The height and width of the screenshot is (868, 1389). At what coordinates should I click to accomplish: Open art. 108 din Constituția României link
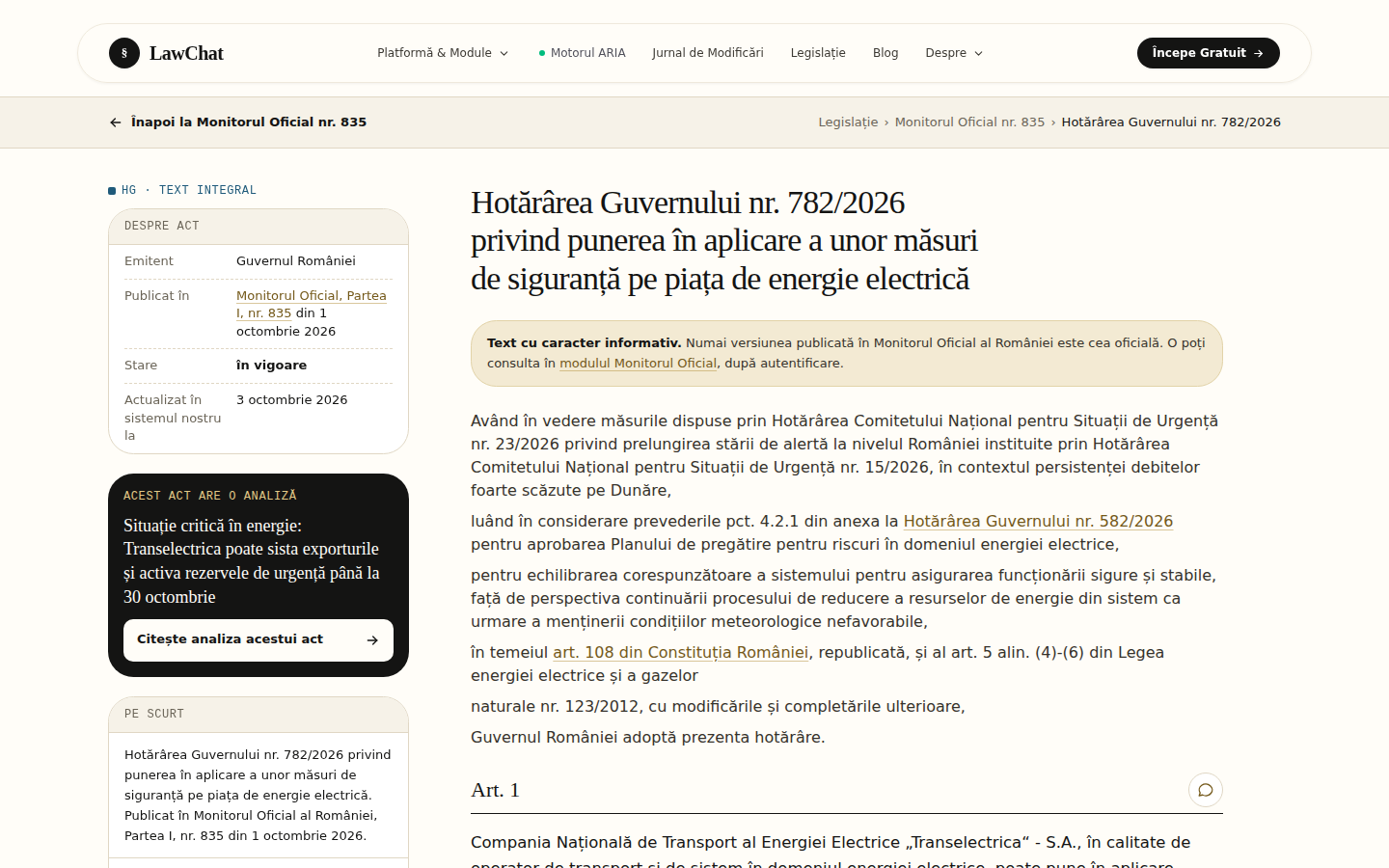point(680,652)
